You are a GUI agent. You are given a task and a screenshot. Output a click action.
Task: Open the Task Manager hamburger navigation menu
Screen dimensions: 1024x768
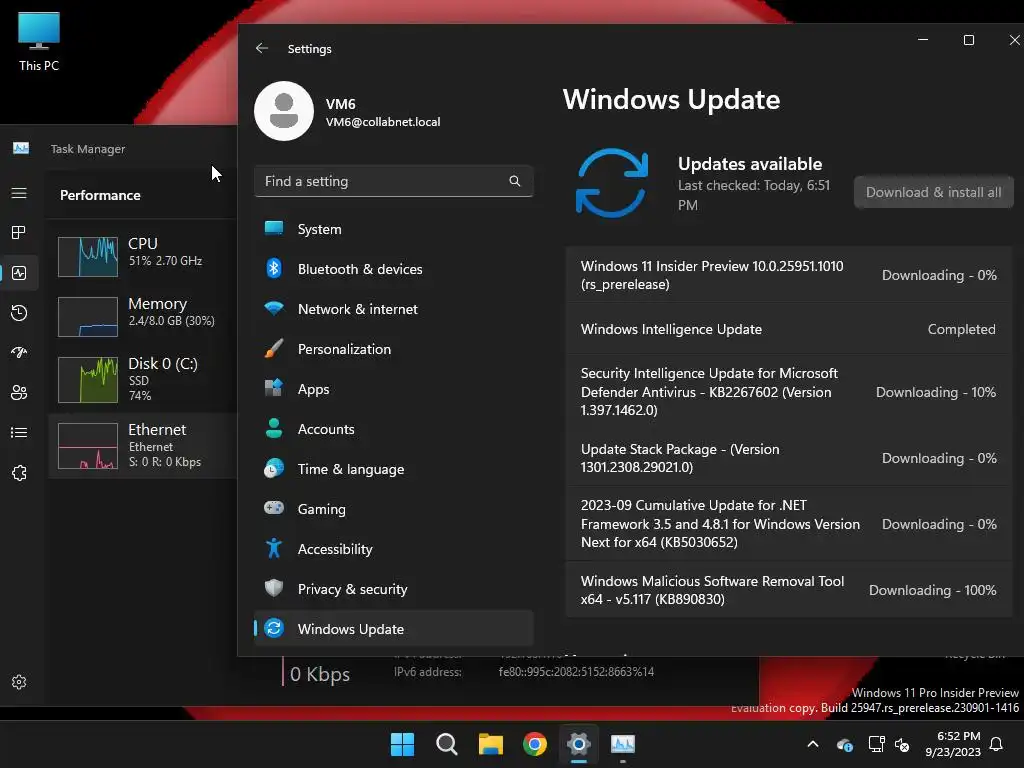pos(19,193)
